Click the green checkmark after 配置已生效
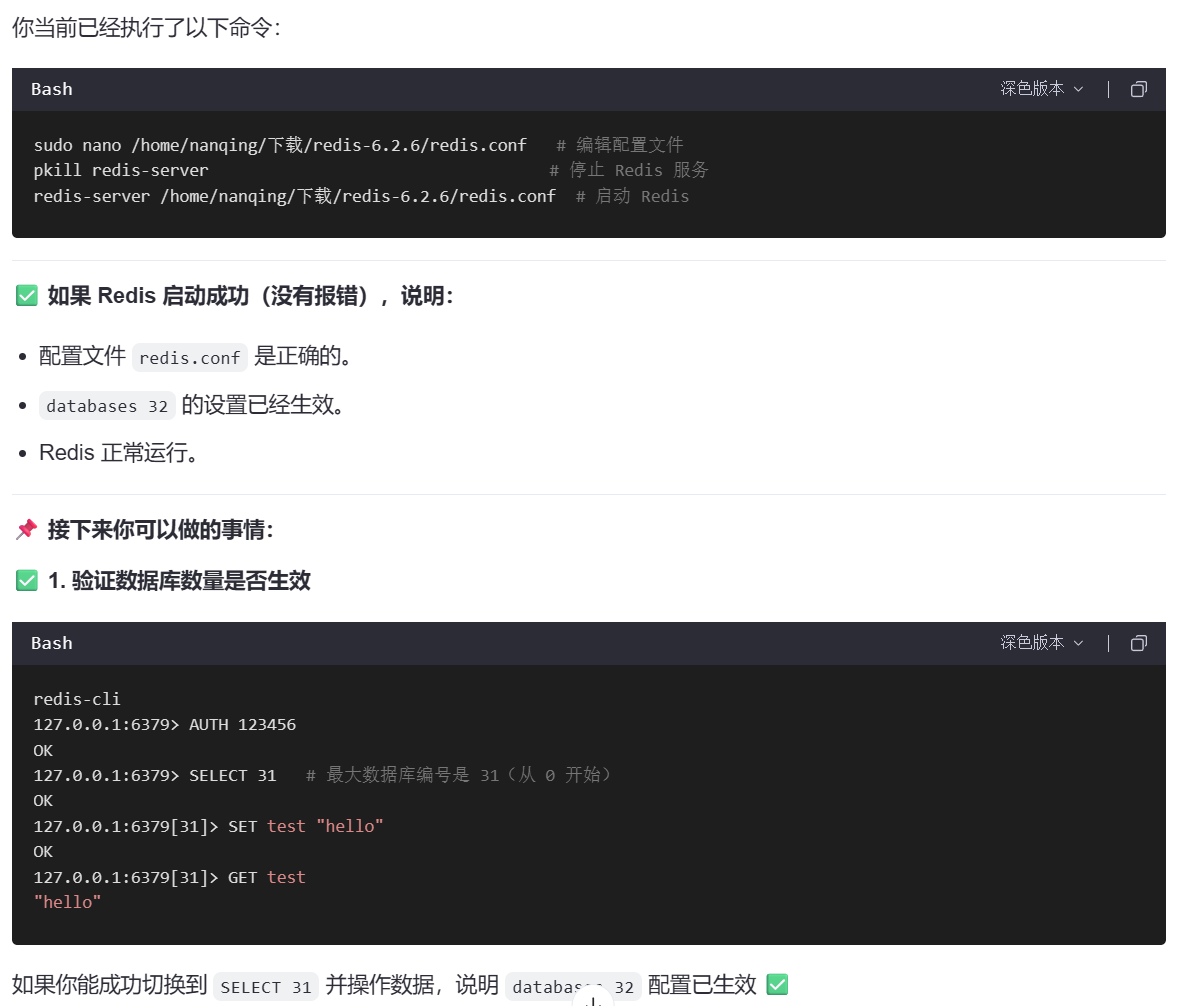The image size is (1192, 1006). click(x=777, y=985)
